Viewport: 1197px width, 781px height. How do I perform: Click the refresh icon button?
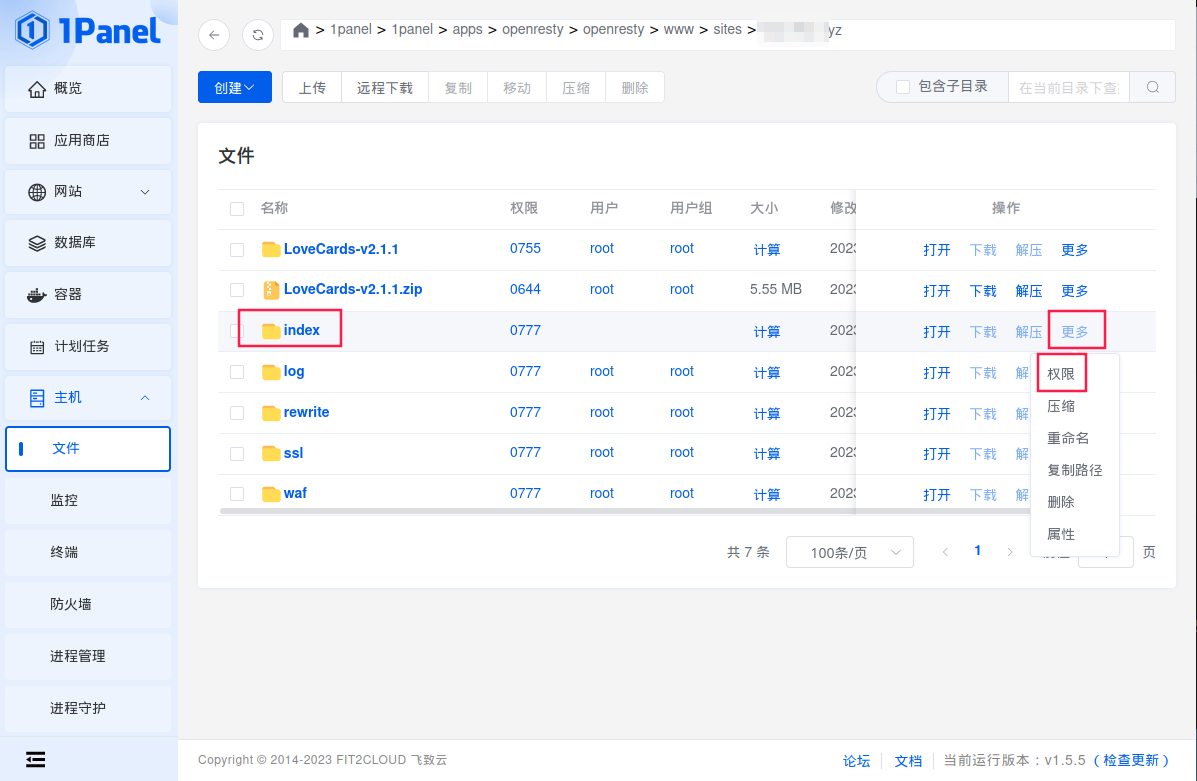[x=258, y=35]
